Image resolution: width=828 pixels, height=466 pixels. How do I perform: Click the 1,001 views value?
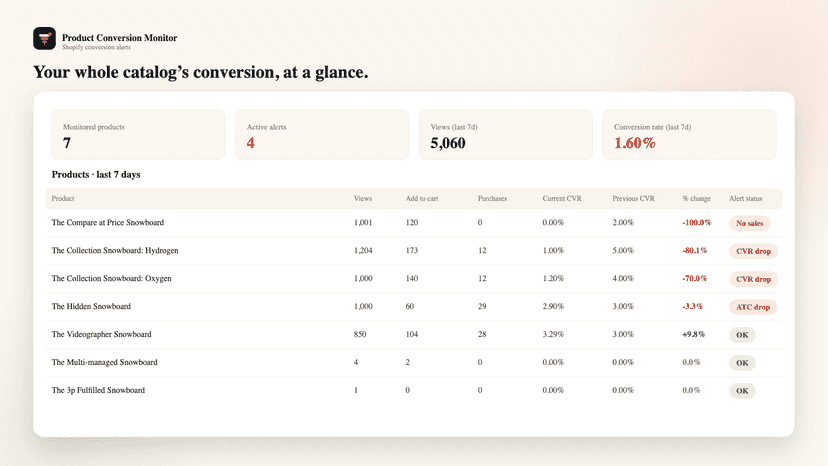pos(363,222)
